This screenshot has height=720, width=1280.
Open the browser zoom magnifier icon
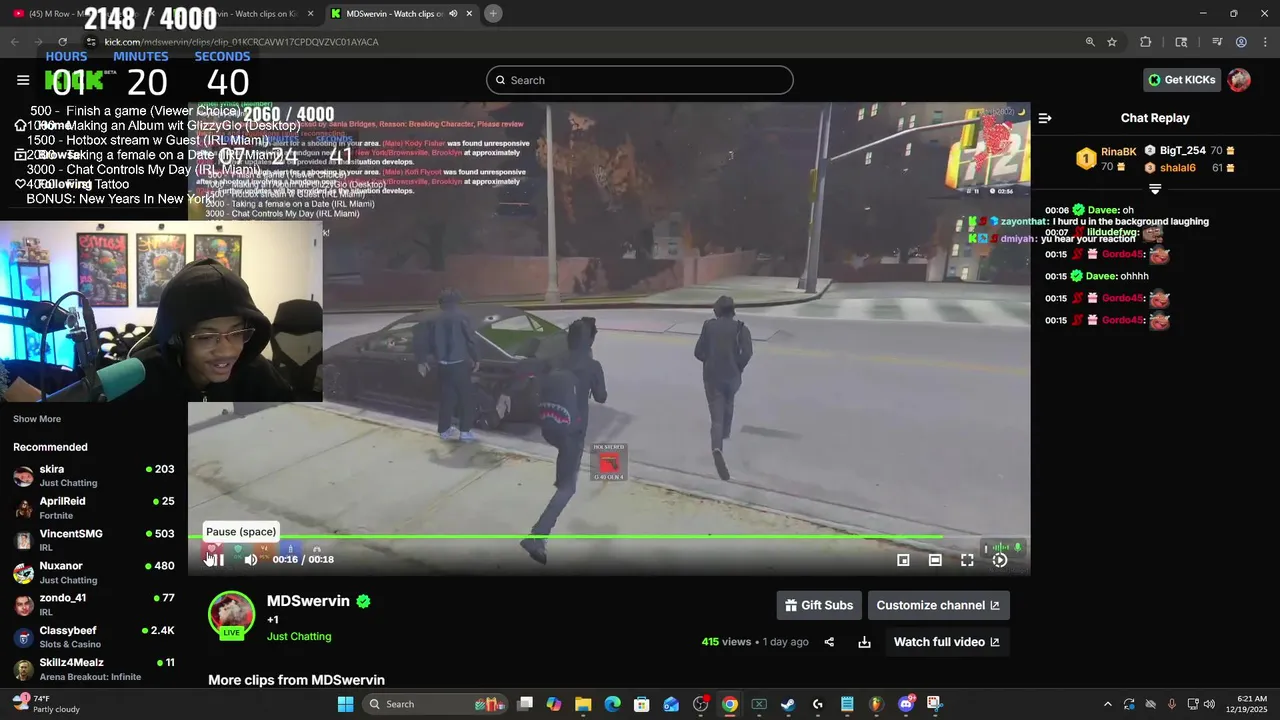tap(1090, 42)
